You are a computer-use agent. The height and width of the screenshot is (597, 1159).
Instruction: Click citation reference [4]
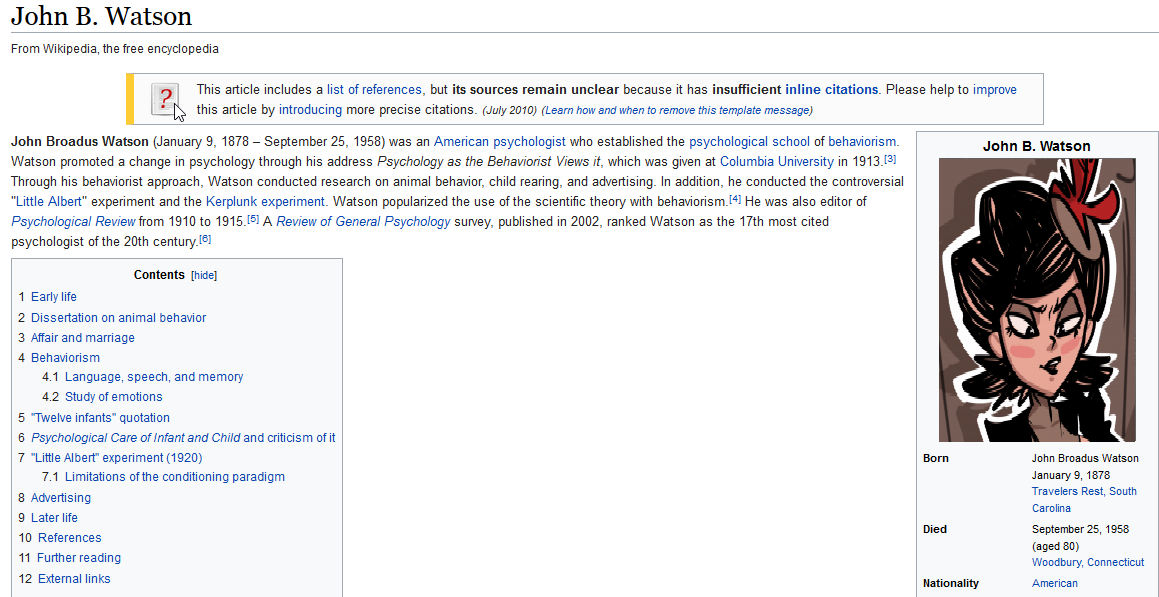tap(735, 199)
